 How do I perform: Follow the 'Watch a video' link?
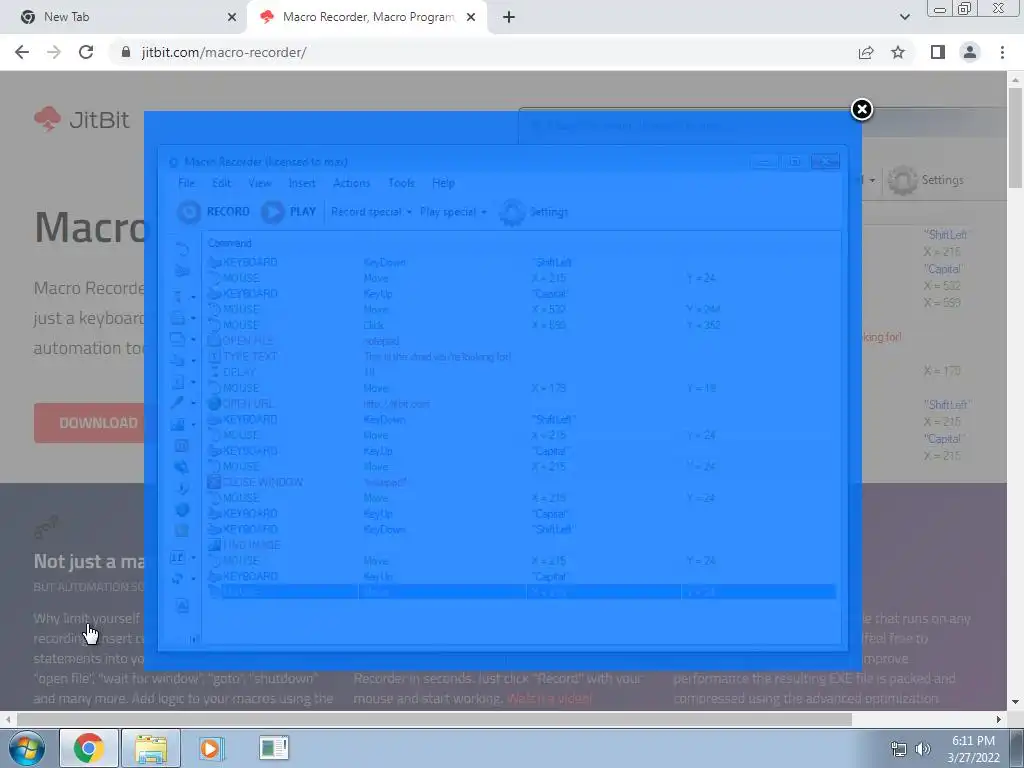click(549, 699)
